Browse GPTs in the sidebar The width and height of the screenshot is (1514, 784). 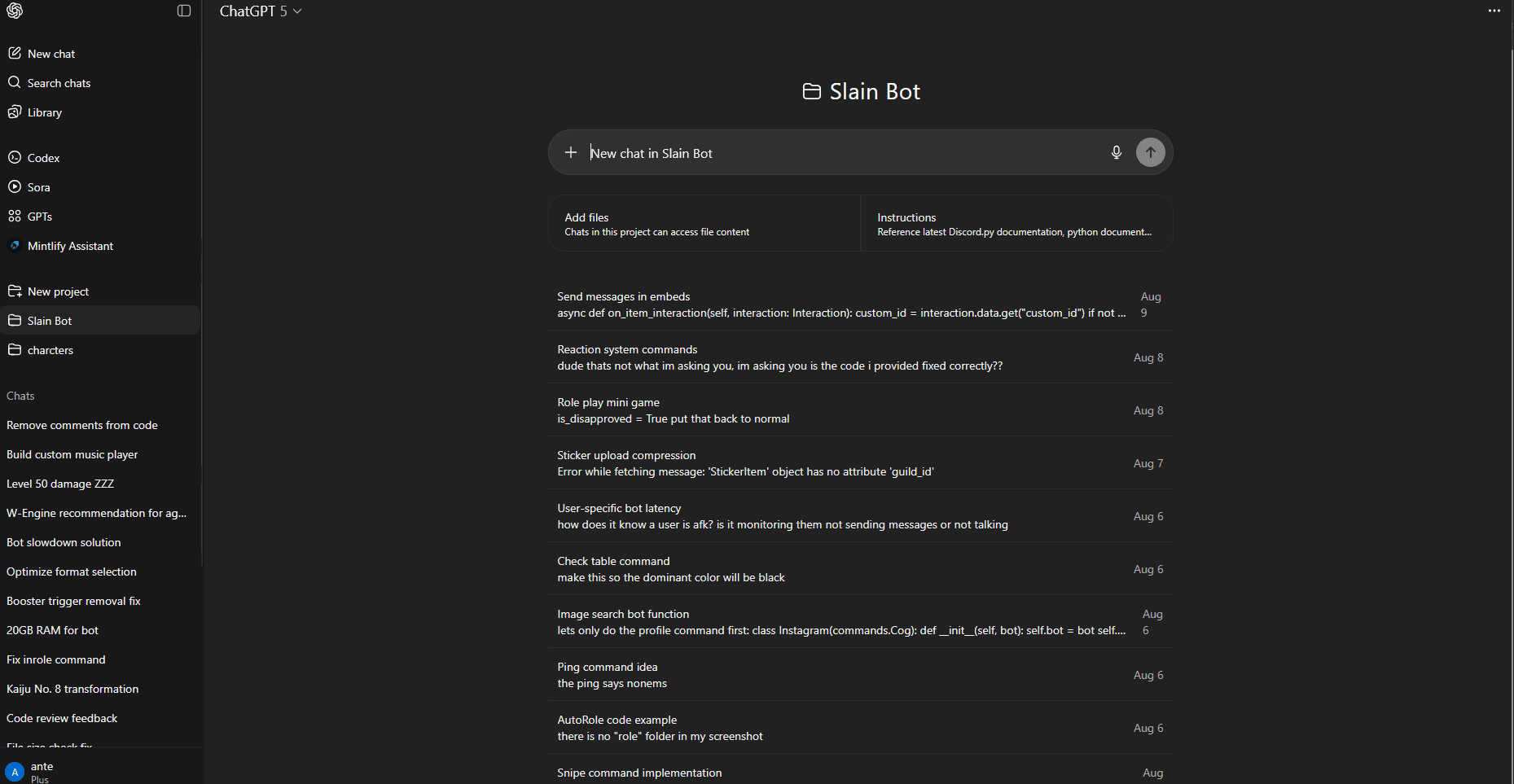(x=39, y=217)
